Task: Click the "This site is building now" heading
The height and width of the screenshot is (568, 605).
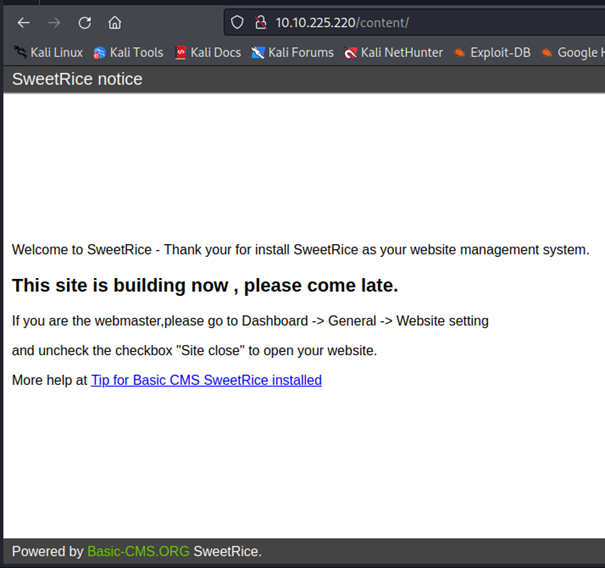Action: pyautogui.click(x=205, y=285)
